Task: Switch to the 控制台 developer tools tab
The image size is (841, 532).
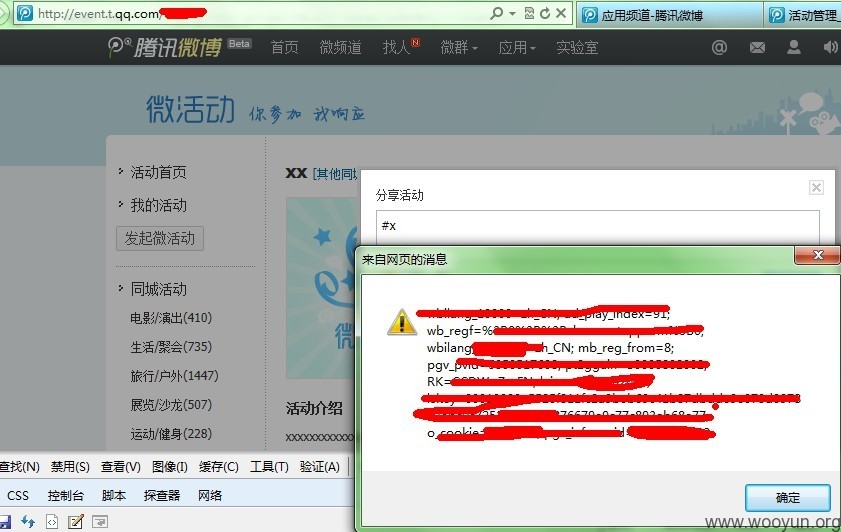Action: click(x=66, y=496)
